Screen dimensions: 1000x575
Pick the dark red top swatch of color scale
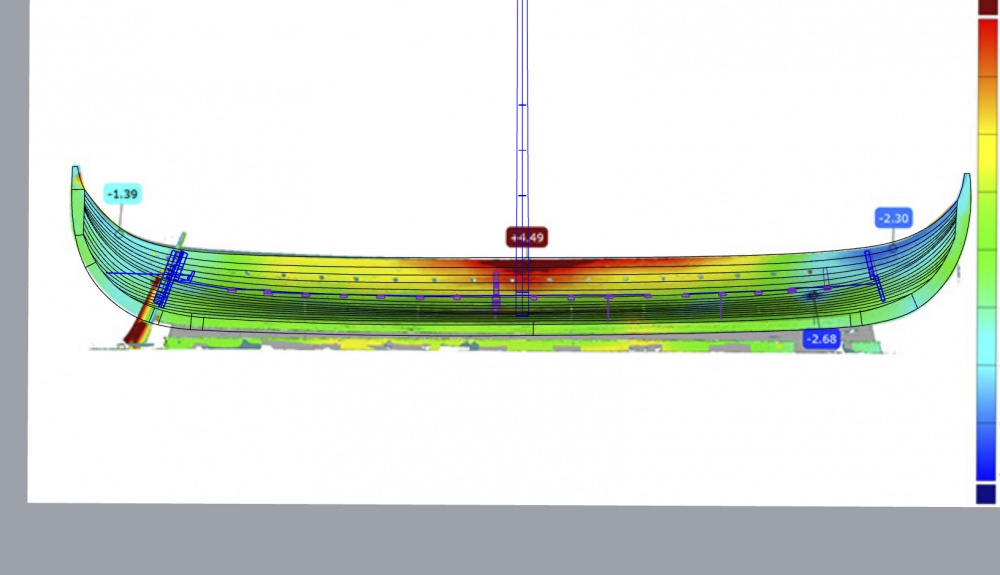987,7
